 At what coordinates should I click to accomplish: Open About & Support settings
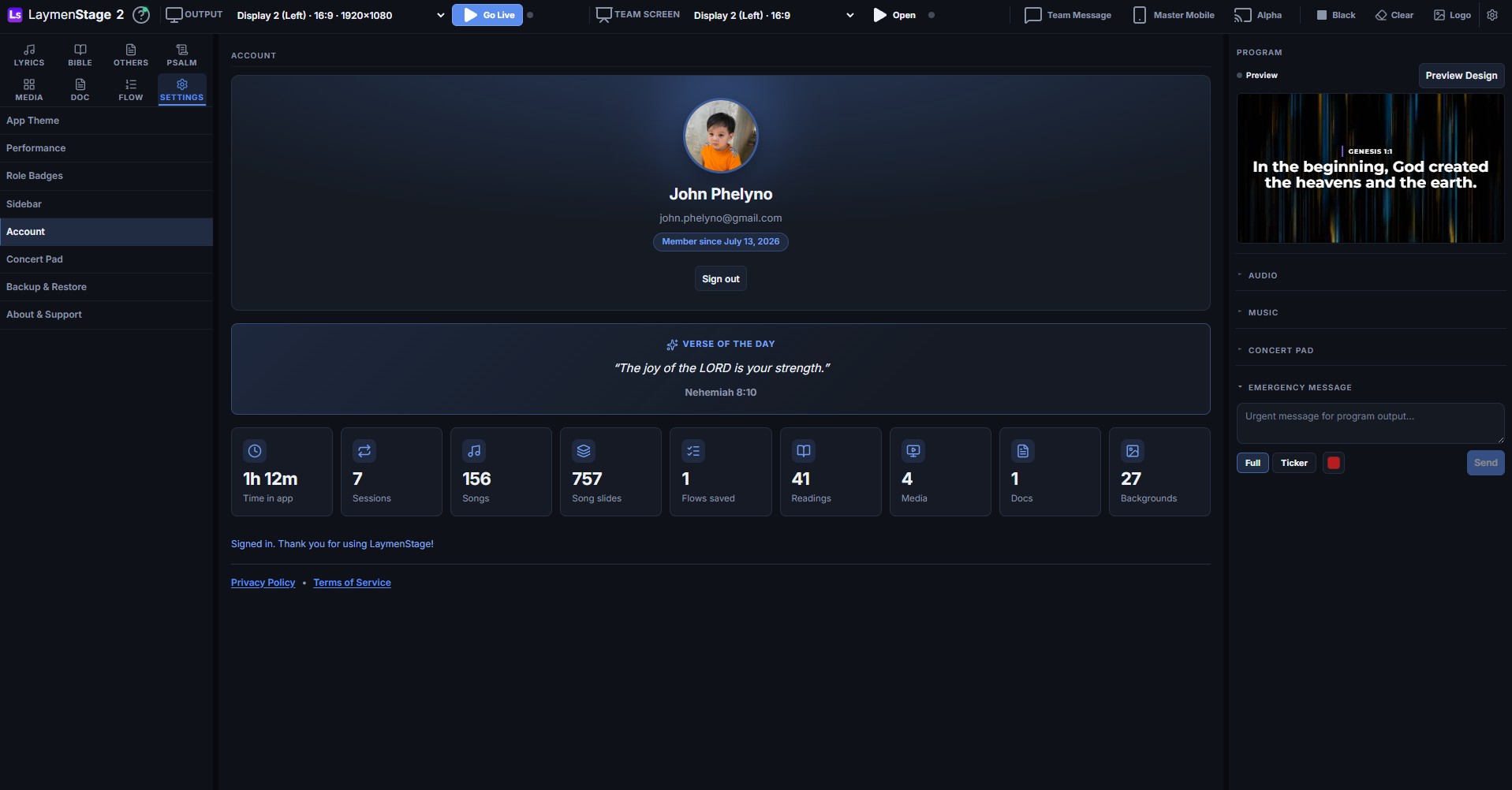click(x=106, y=315)
